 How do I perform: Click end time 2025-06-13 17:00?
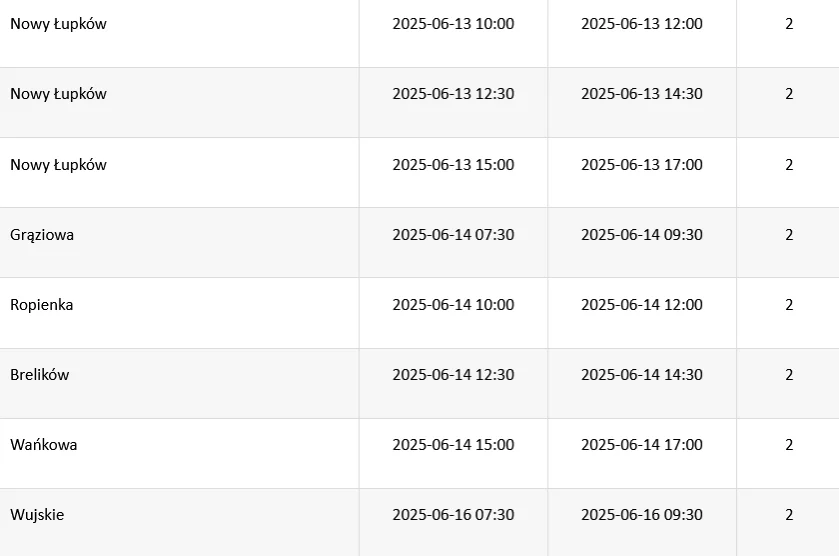coord(642,165)
